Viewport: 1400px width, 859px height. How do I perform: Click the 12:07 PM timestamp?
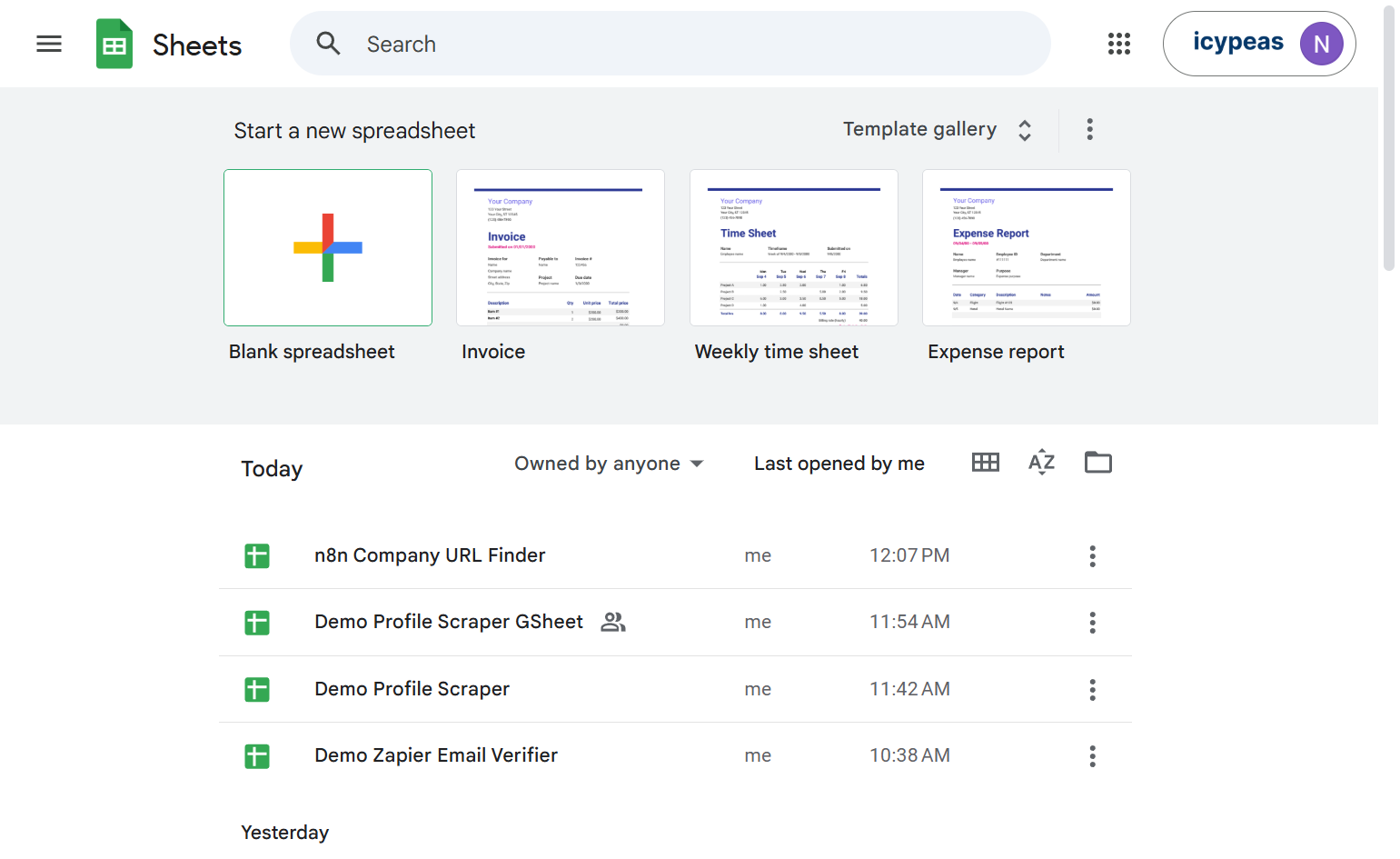click(x=909, y=555)
